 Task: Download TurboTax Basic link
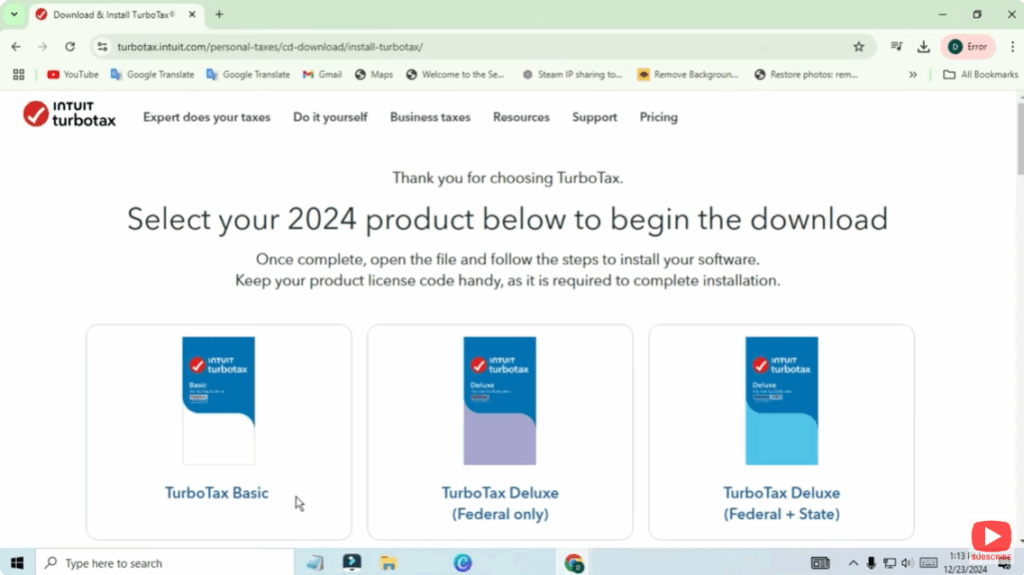tap(216, 493)
